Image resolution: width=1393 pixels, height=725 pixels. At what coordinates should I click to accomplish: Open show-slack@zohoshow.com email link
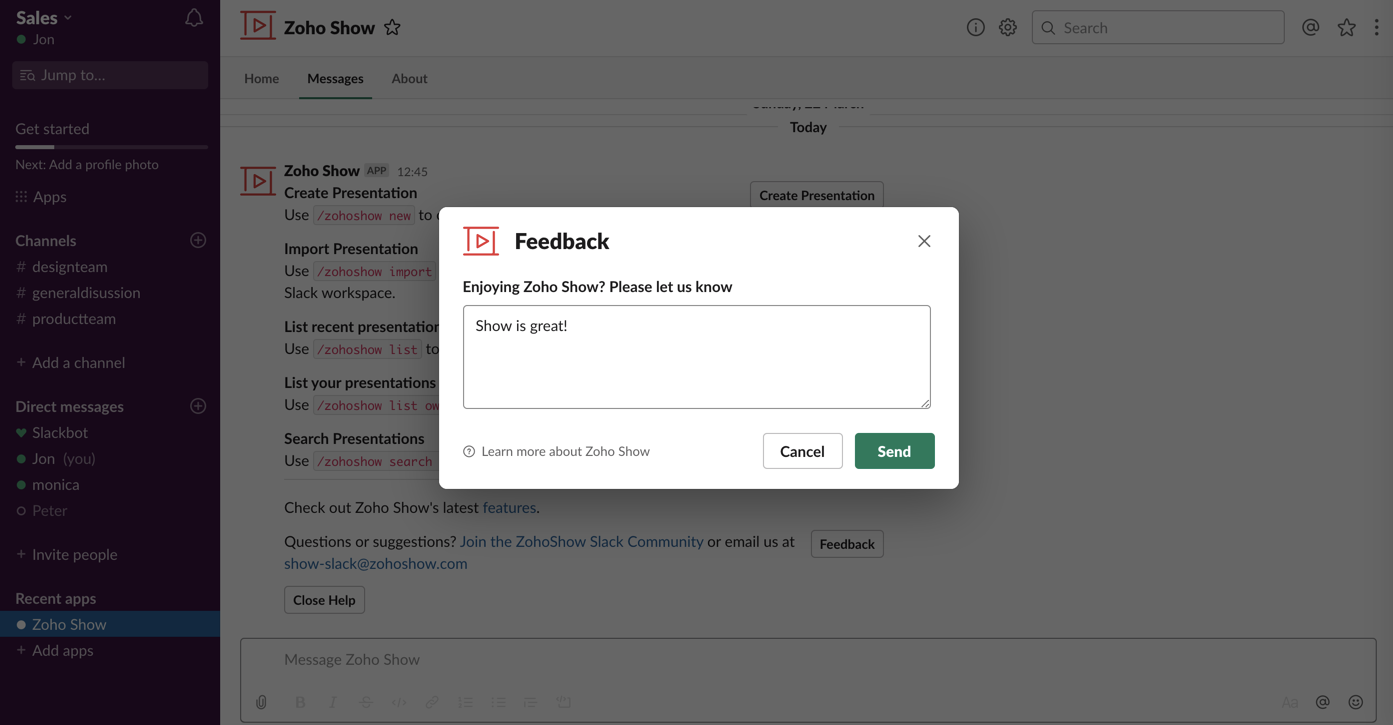376,564
